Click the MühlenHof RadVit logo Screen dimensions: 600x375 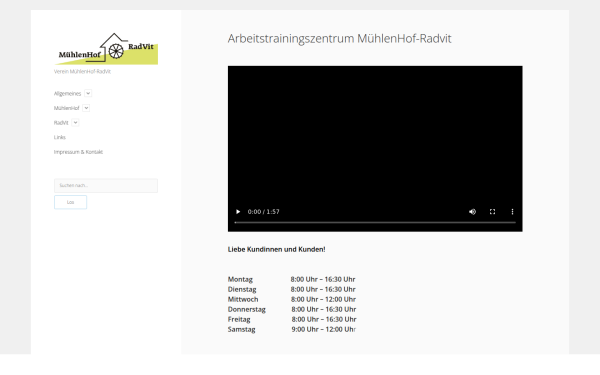[106, 49]
